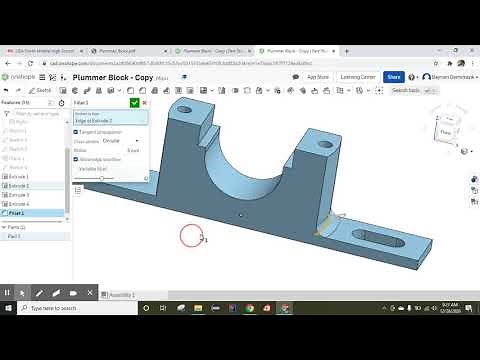Click the Features list vertical scrollbar
This screenshot has height=360, width=480.
(67, 180)
